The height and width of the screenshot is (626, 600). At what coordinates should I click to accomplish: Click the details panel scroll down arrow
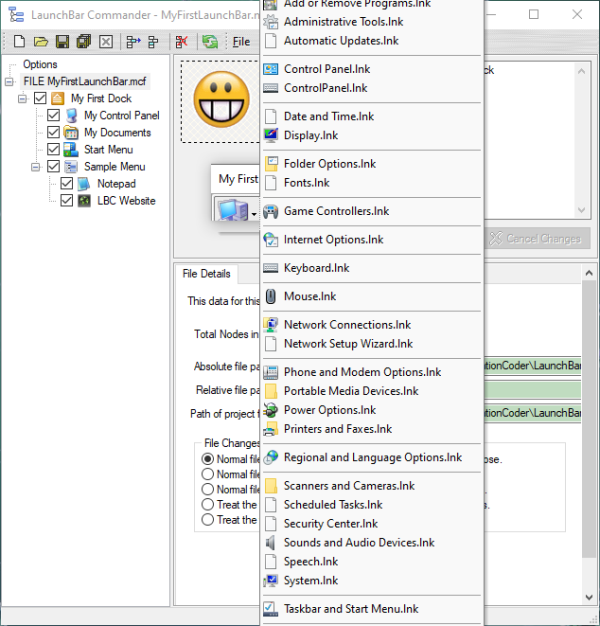(x=589, y=597)
